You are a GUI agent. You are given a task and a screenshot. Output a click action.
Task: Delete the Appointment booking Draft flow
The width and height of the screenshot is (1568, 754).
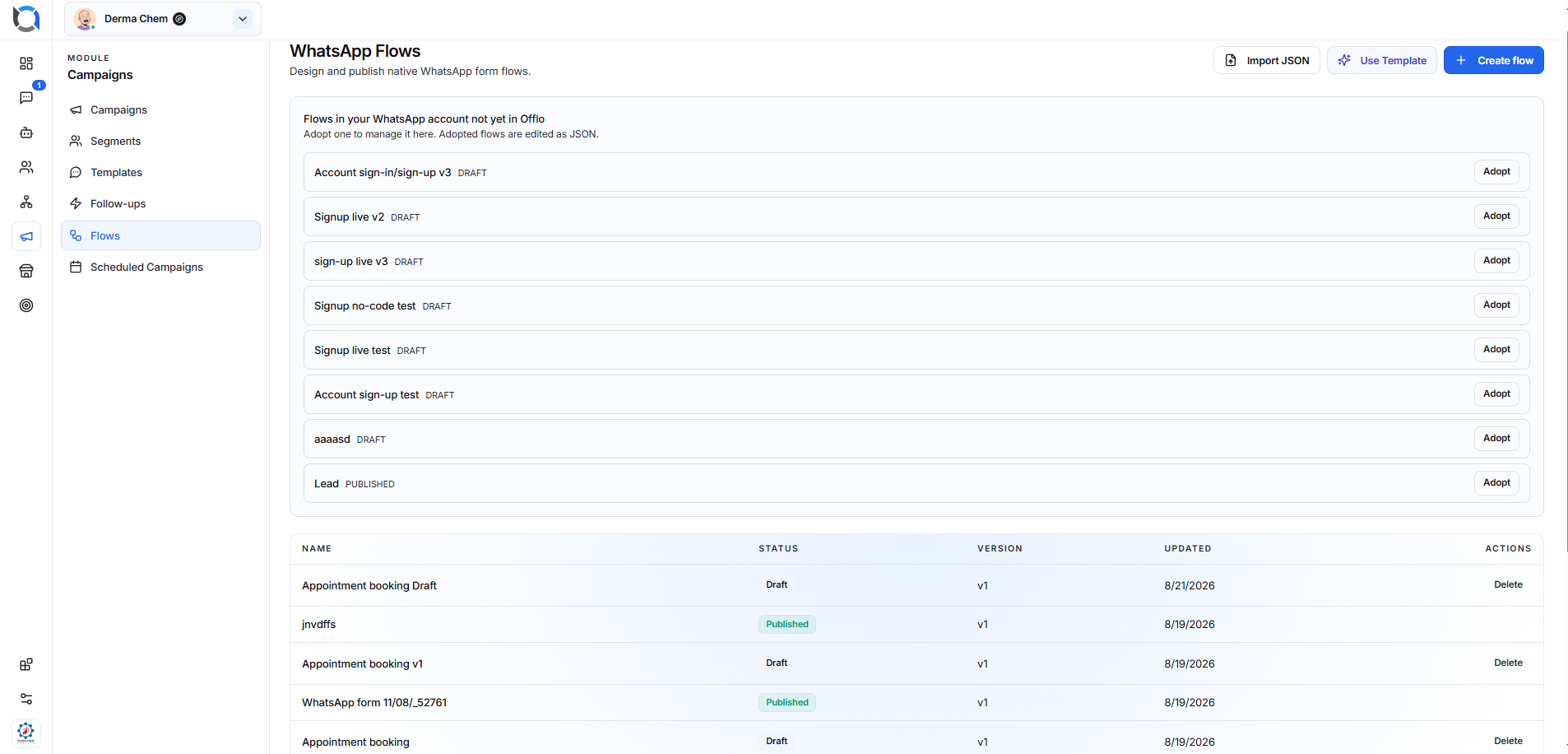[1508, 585]
